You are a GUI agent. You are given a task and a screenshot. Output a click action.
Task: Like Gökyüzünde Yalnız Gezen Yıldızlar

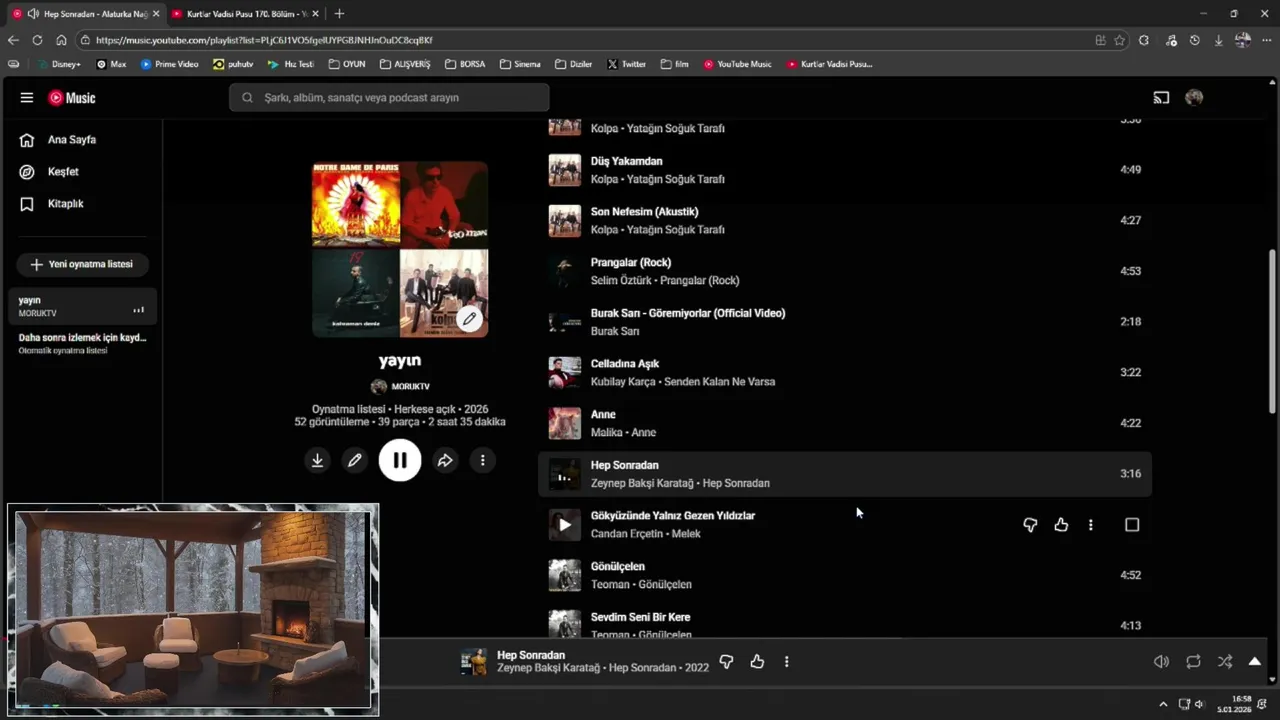1061,525
